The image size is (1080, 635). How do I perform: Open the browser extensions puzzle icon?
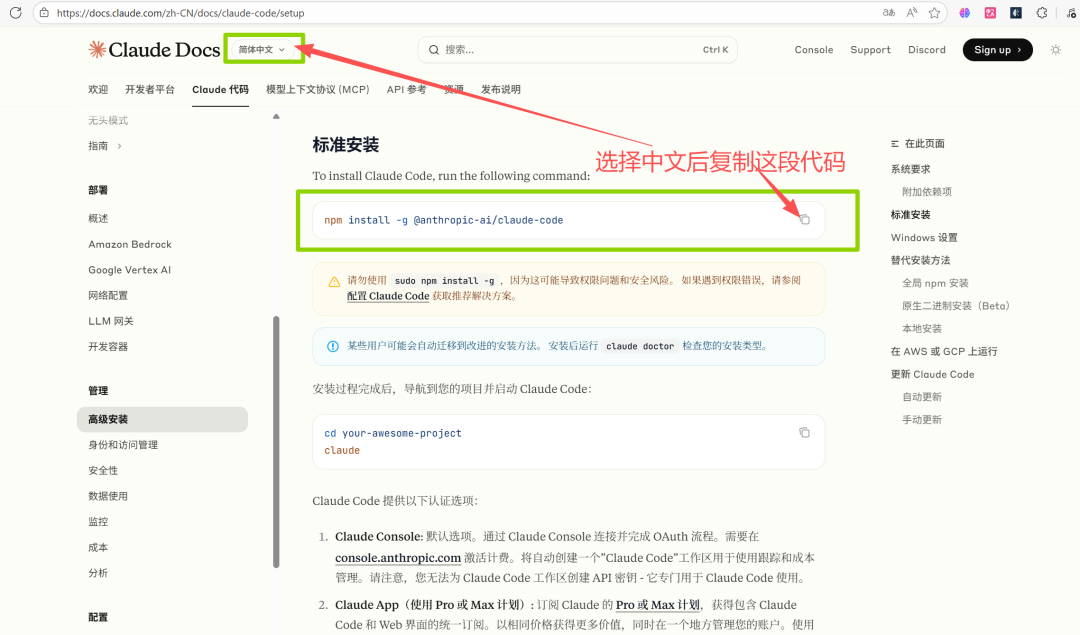pyautogui.click(x=1041, y=12)
